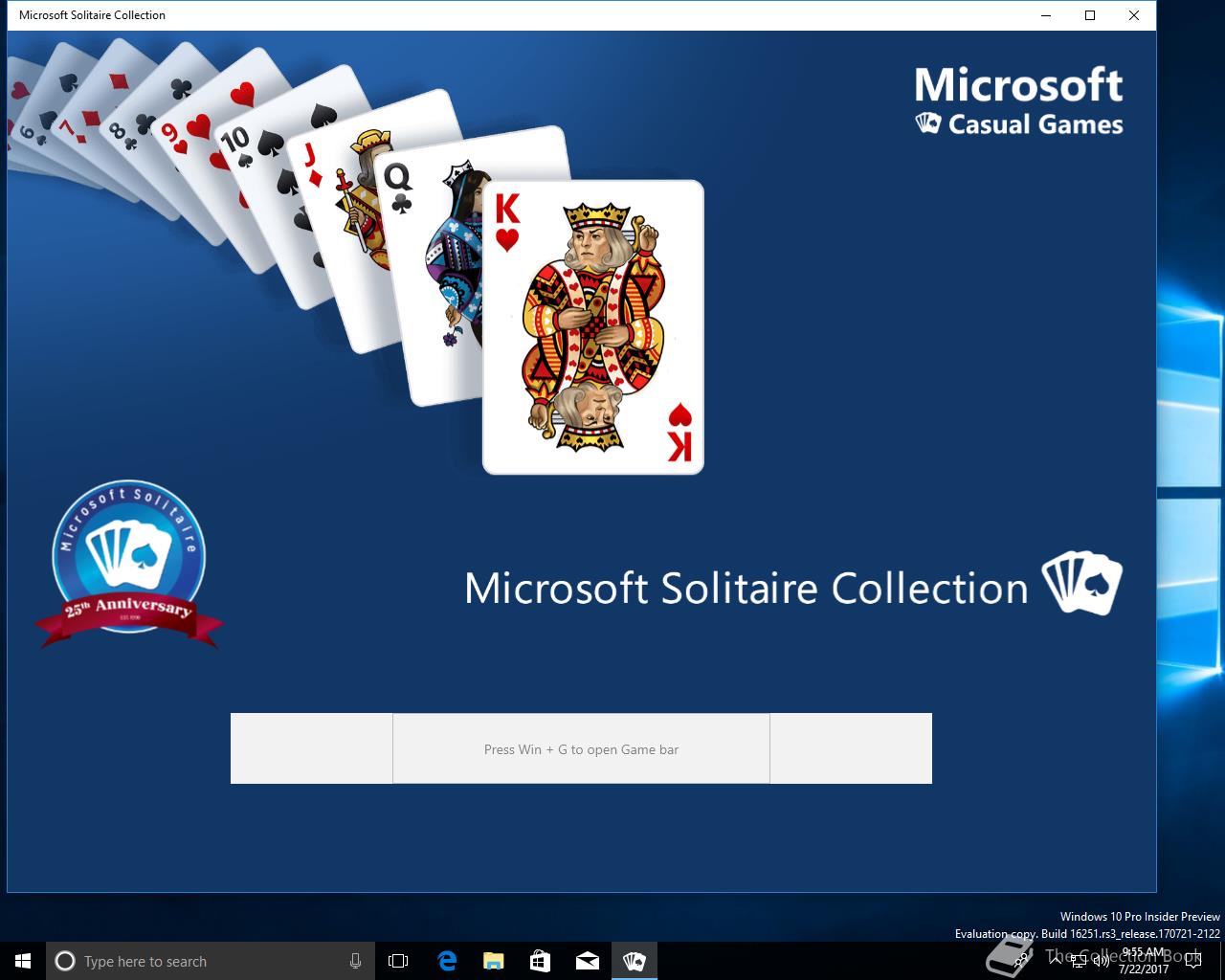Focus the 'Type here to search' box
Image resolution: width=1225 pixels, height=980 pixels.
pyautogui.click(x=211, y=961)
